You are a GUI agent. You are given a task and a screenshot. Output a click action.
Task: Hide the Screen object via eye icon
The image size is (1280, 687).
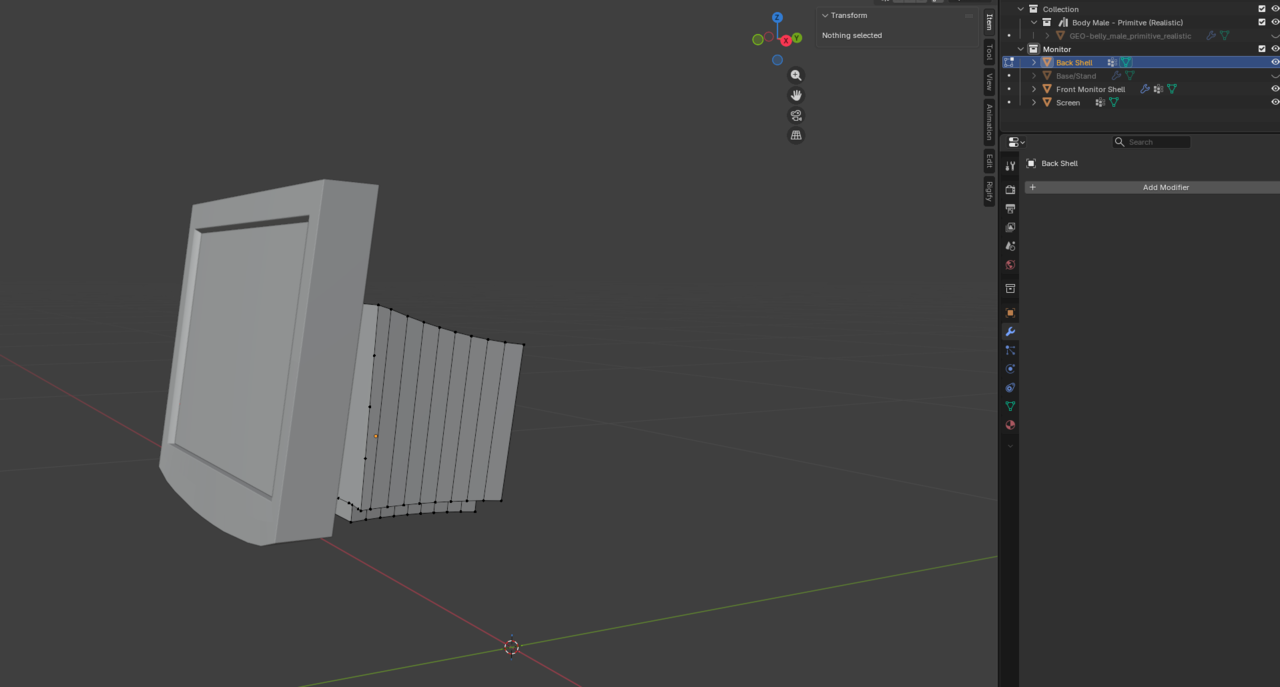(x=1275, y=102)
